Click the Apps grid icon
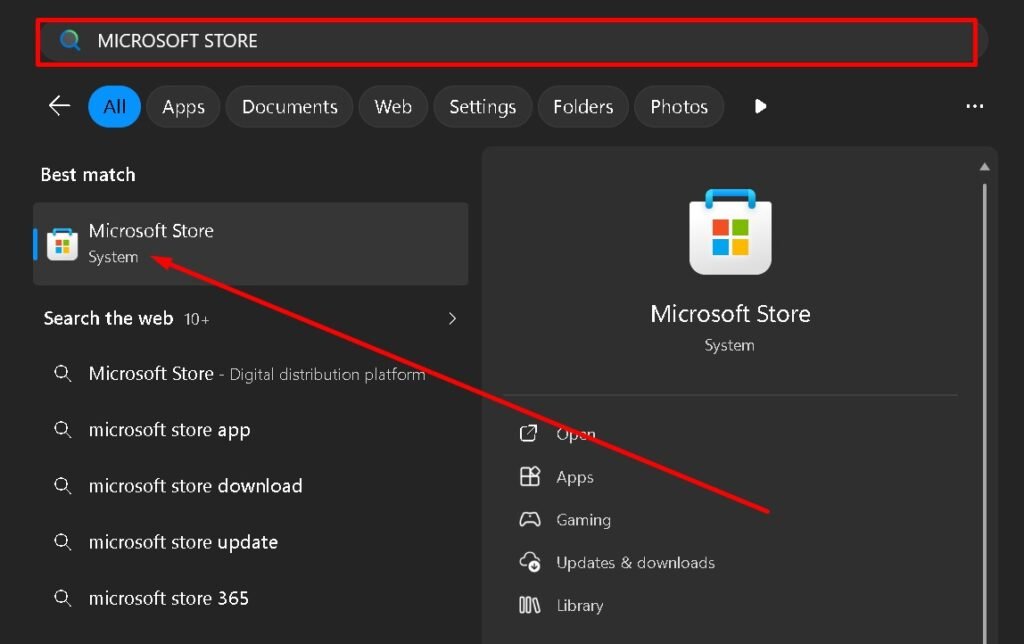The height and width of the screenshot is (644, 1024). pos(530,476)
